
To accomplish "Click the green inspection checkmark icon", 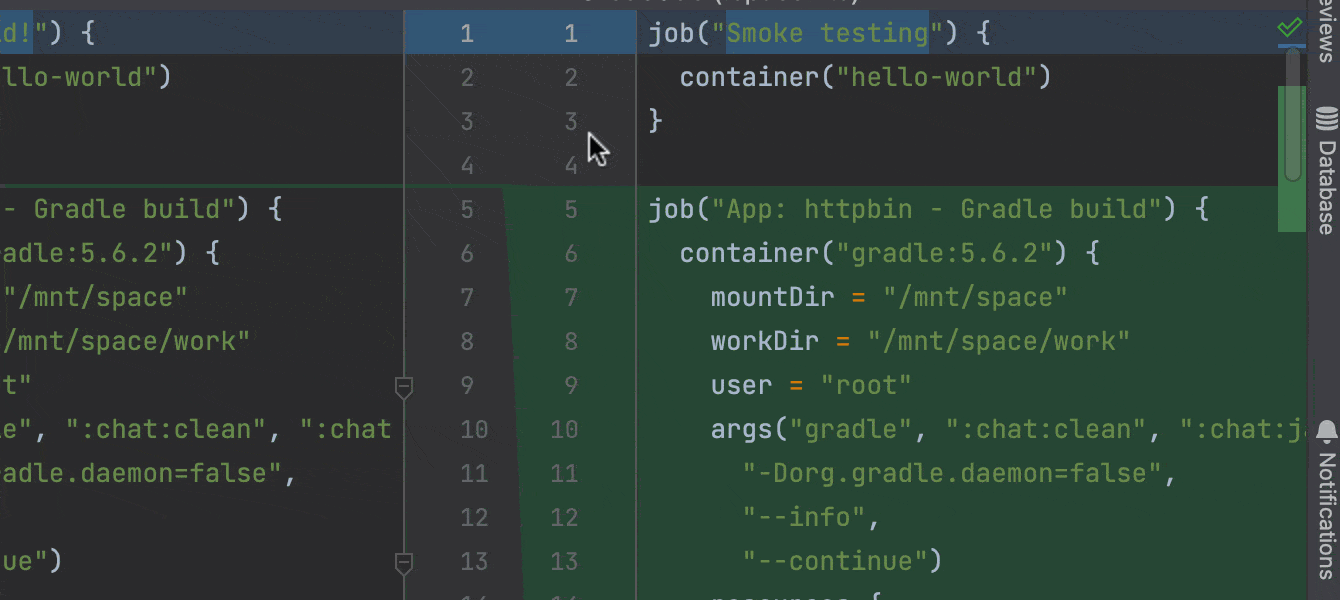I will pyautogui.click(x=1290, y=28).
